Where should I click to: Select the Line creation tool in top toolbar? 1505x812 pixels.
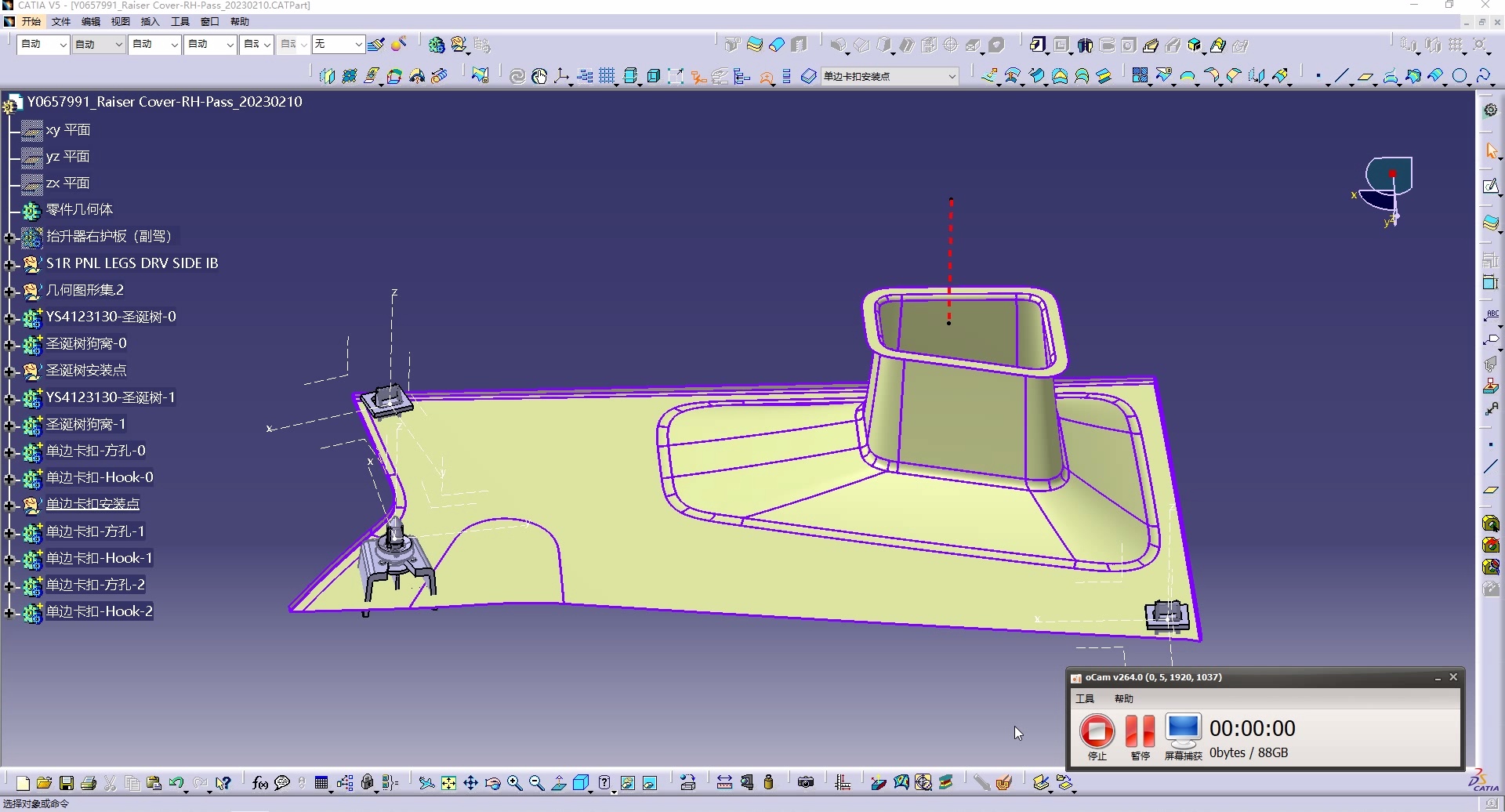pyautogui.click(x=1341, y=76)
